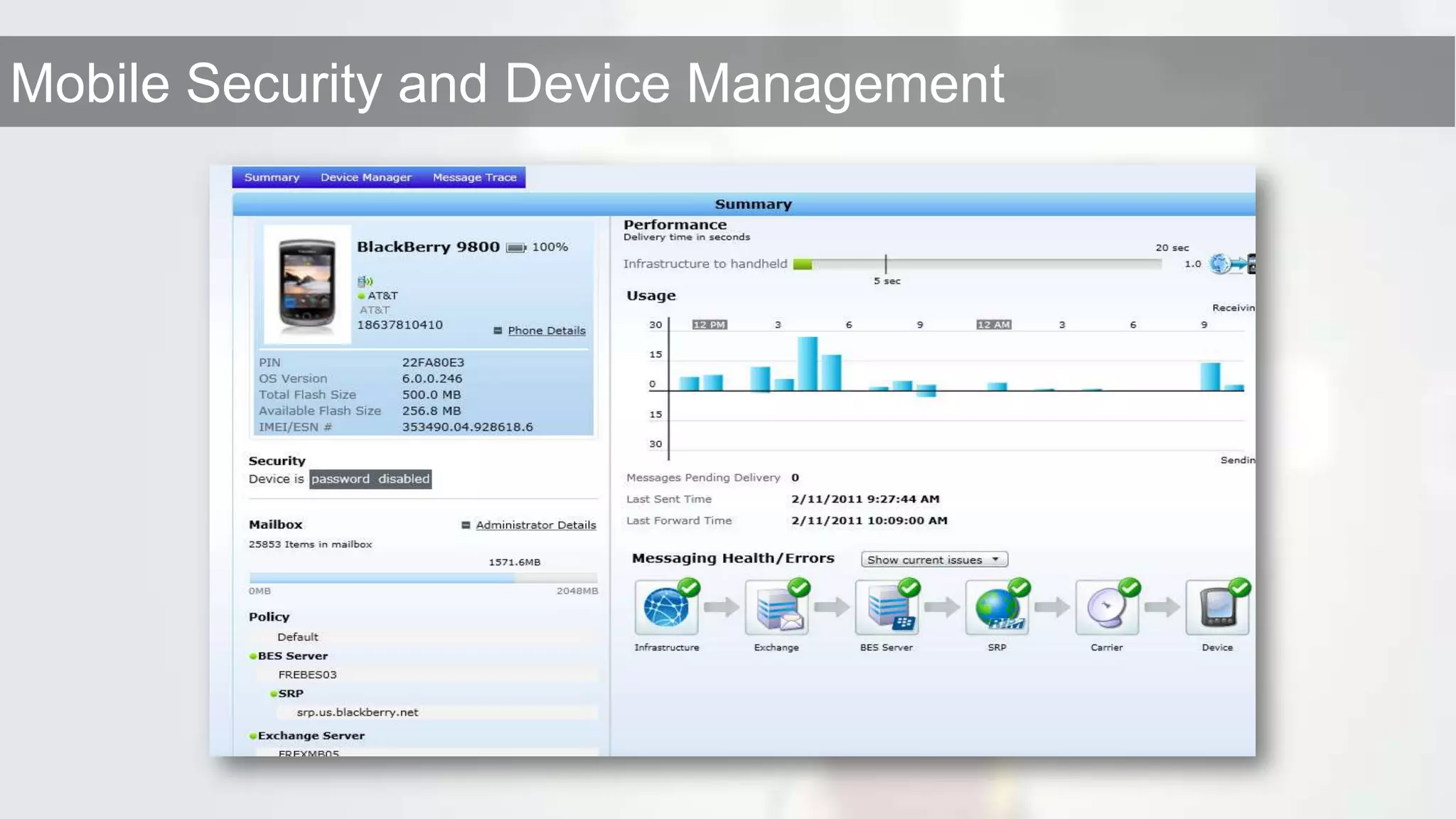This screenshot has width=1456, height=819.
Task: Click the Infrastructure health globe icon
Action: [x=666, y=608]
